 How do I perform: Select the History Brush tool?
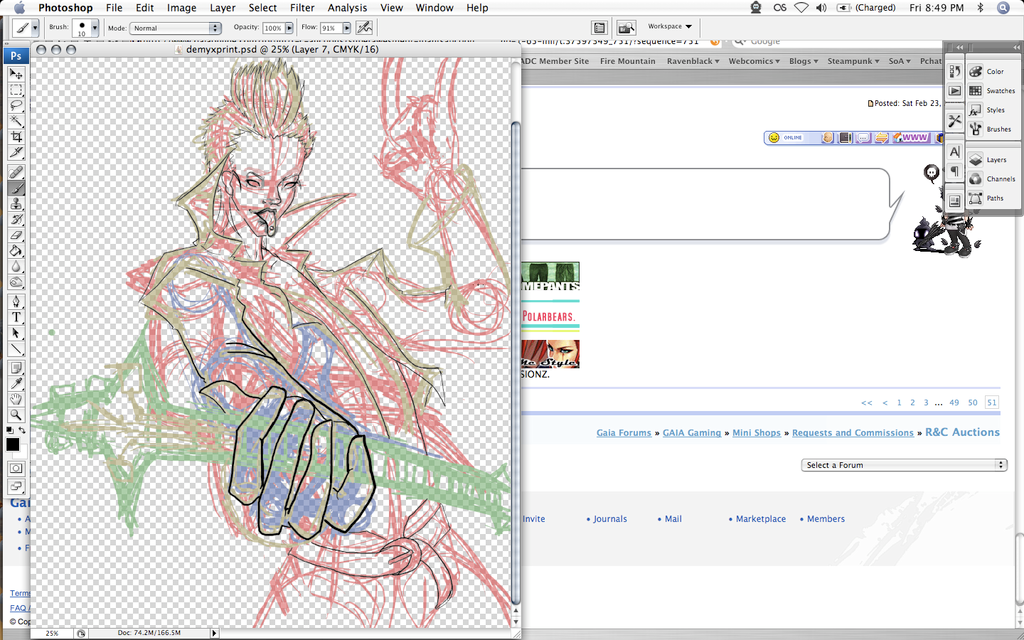click(x=16, y=219)
